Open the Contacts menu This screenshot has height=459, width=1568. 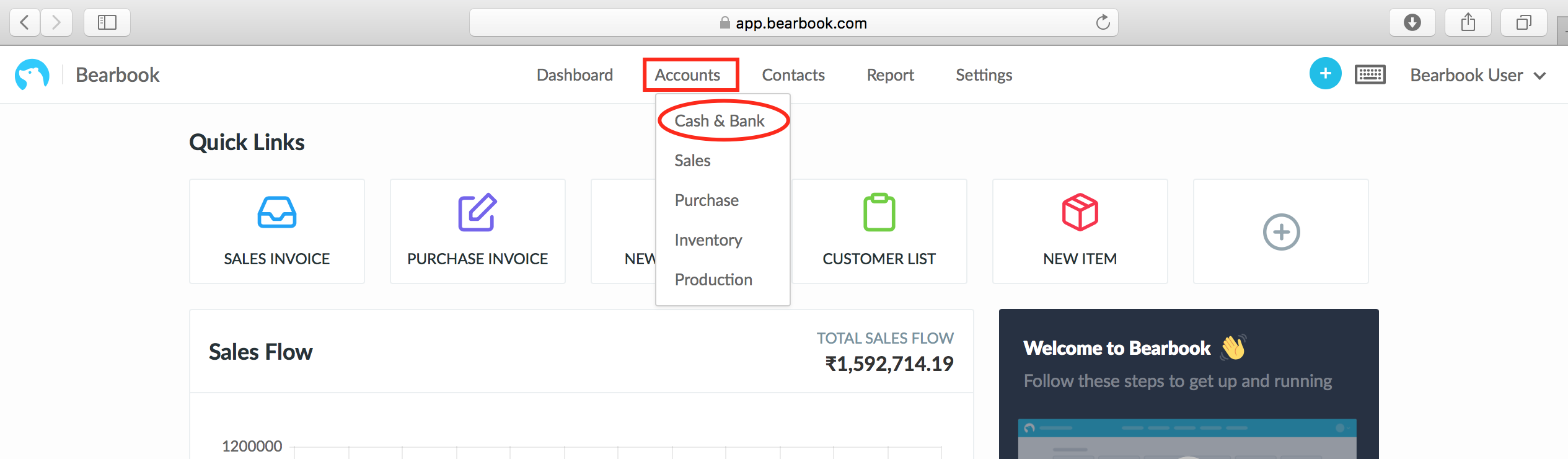point(793,75)
